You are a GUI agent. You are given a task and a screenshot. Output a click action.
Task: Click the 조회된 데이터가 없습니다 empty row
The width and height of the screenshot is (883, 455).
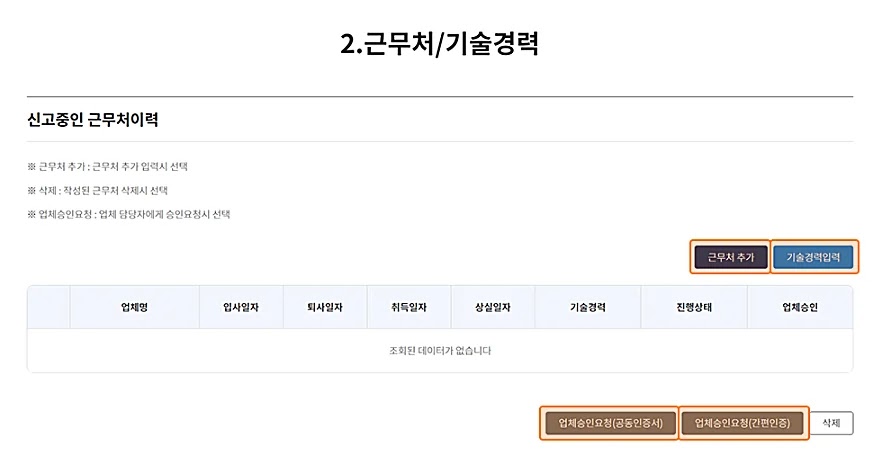(440, 351)
